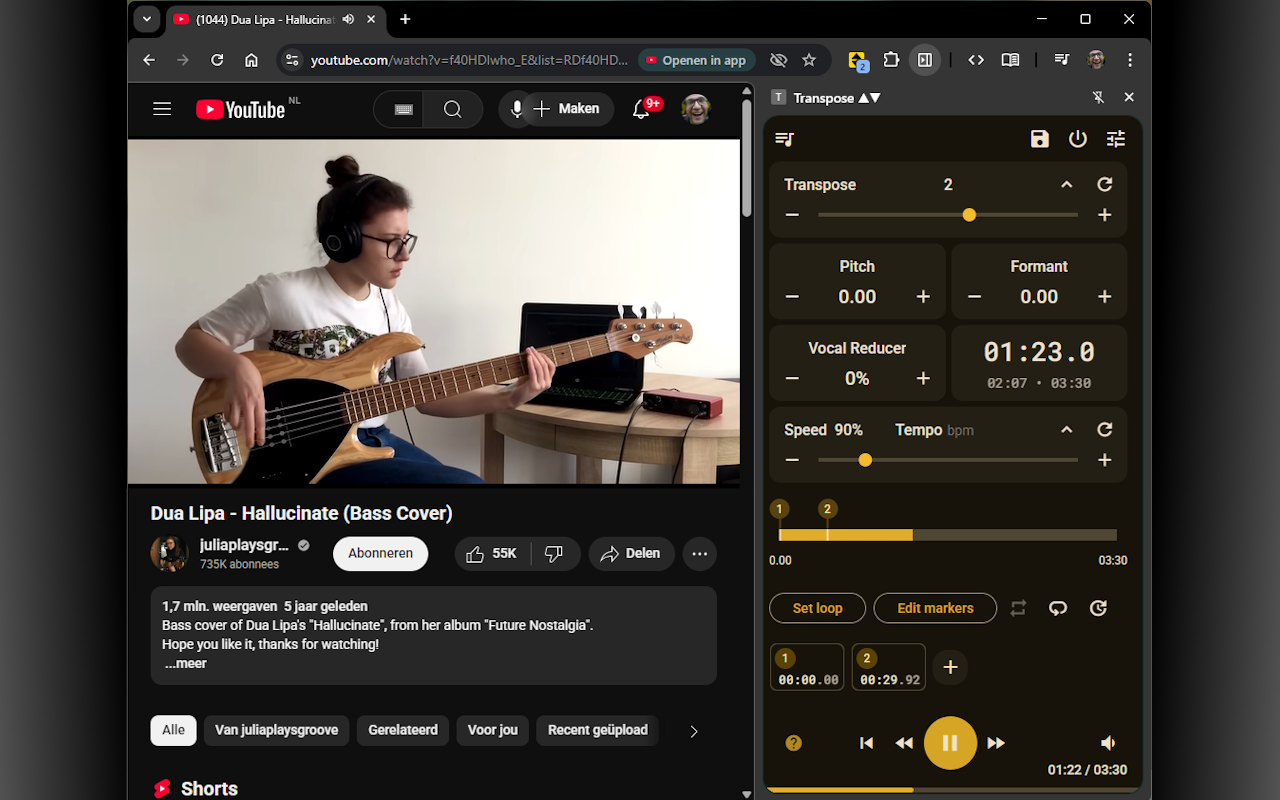Collapse the Speed section with its chevron

pyautogui.click(x=1066, y=429)
